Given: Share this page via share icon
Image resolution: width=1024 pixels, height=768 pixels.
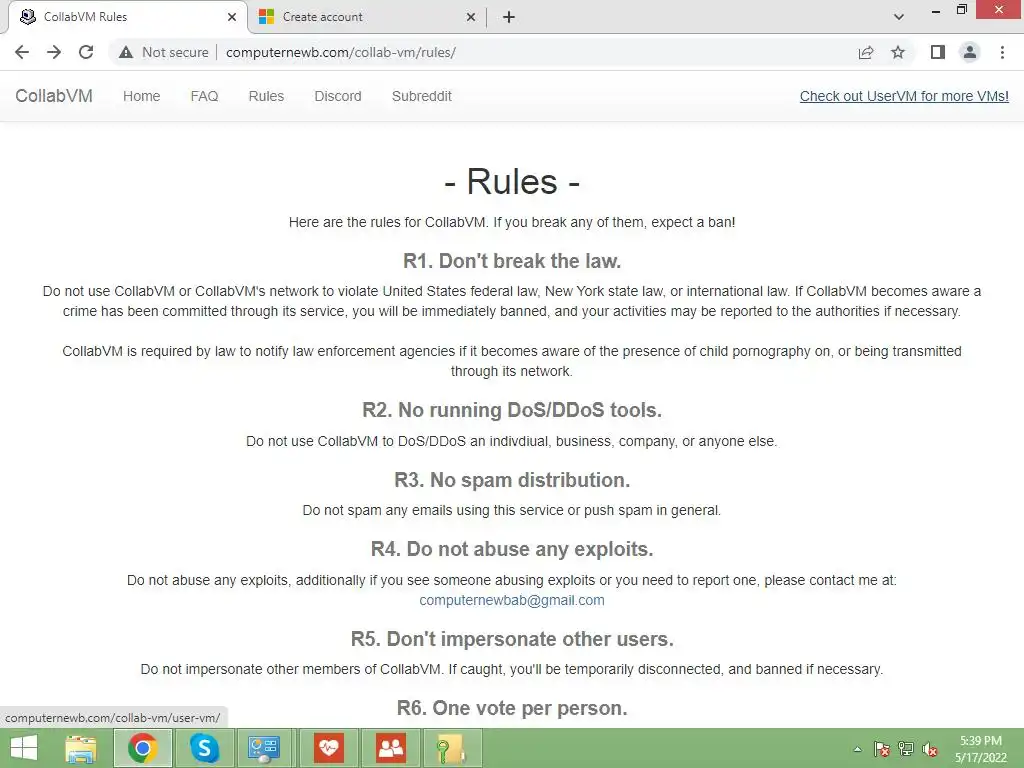Looking at the screenshot, I should [866, 52].
